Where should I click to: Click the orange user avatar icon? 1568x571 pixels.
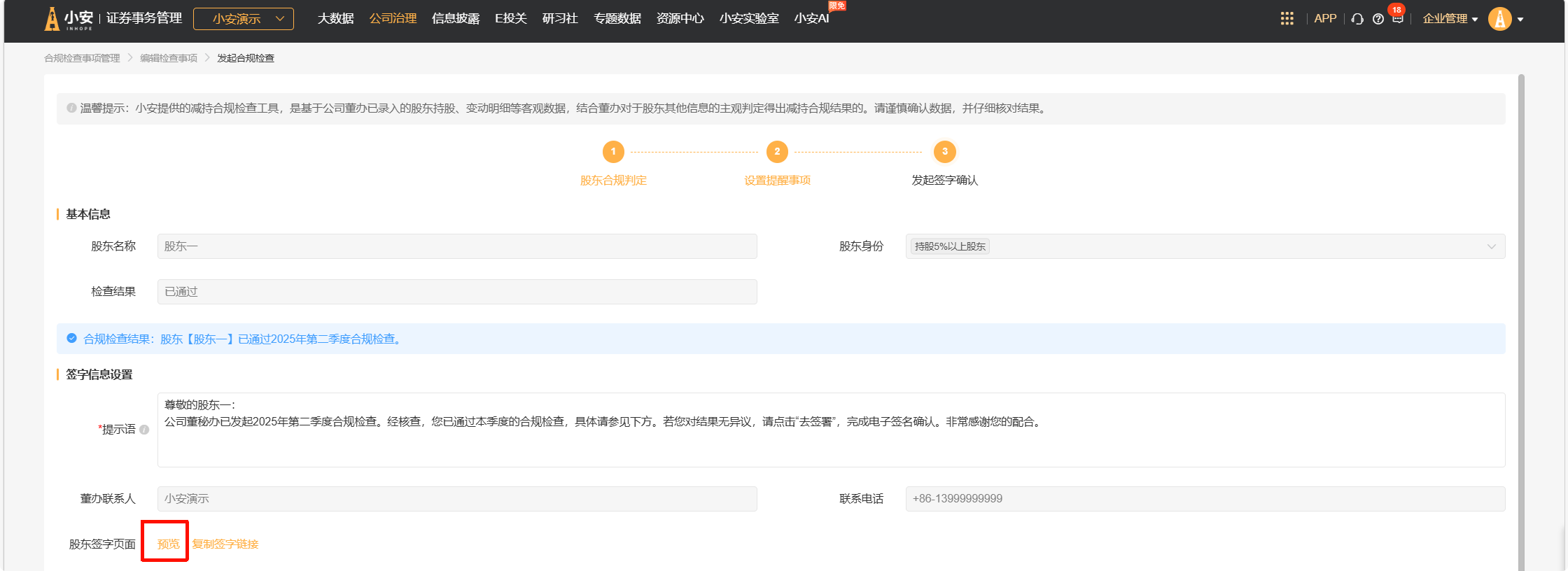tap(1499, 19)
